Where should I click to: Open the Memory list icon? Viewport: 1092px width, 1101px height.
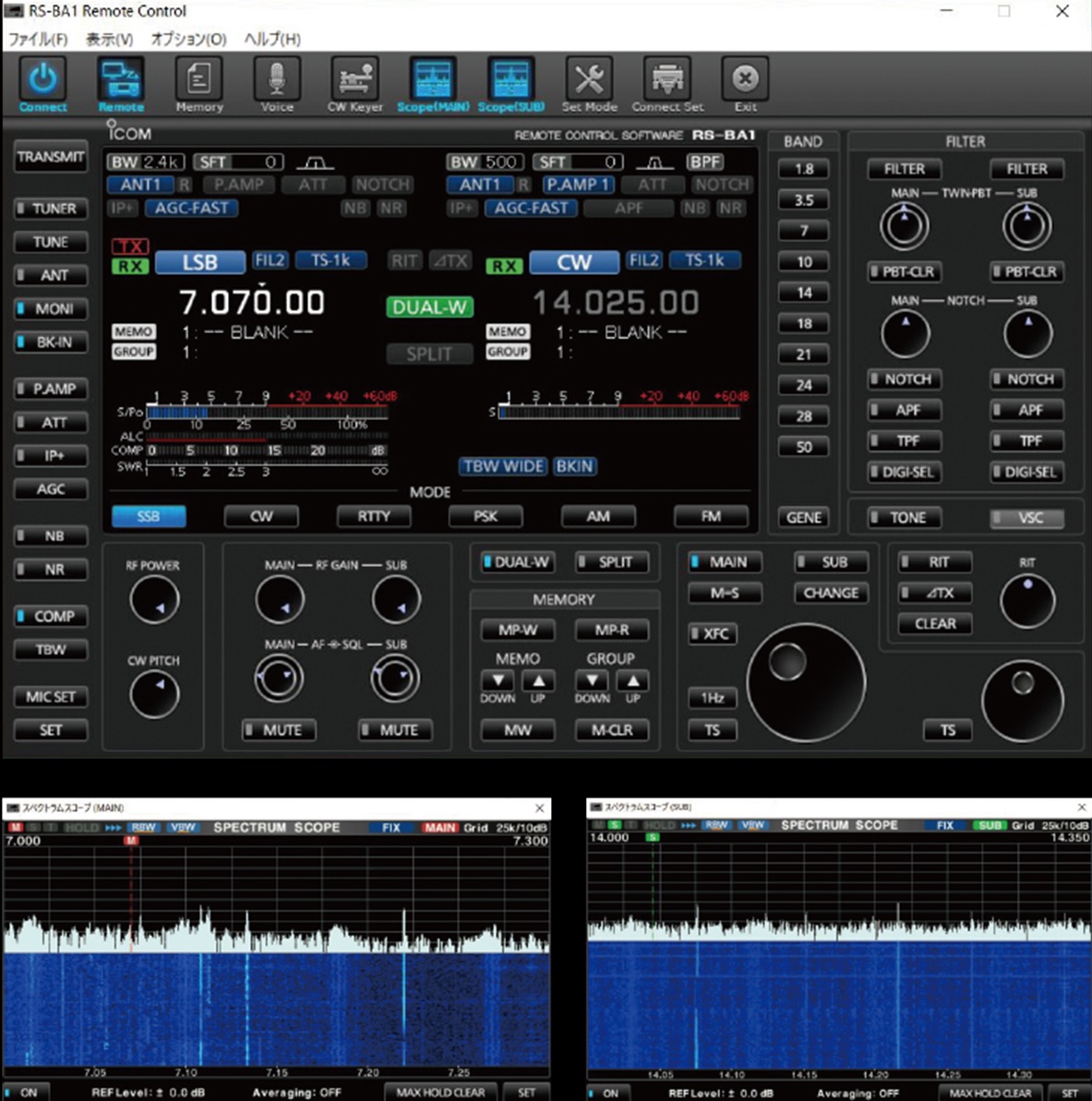(x=199, y=80)
